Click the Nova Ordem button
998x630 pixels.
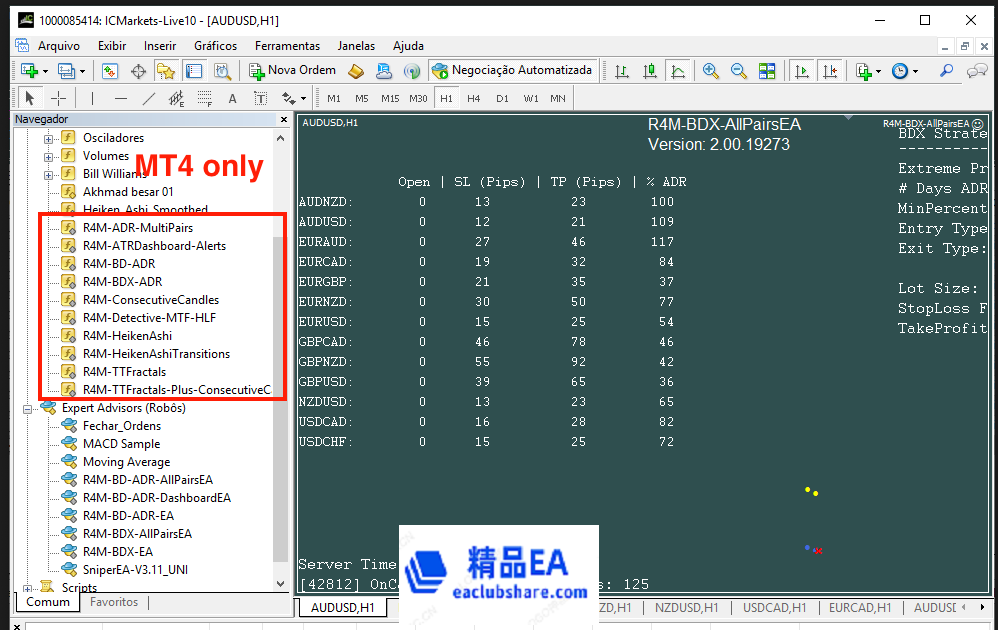click(x=293, y=70)
